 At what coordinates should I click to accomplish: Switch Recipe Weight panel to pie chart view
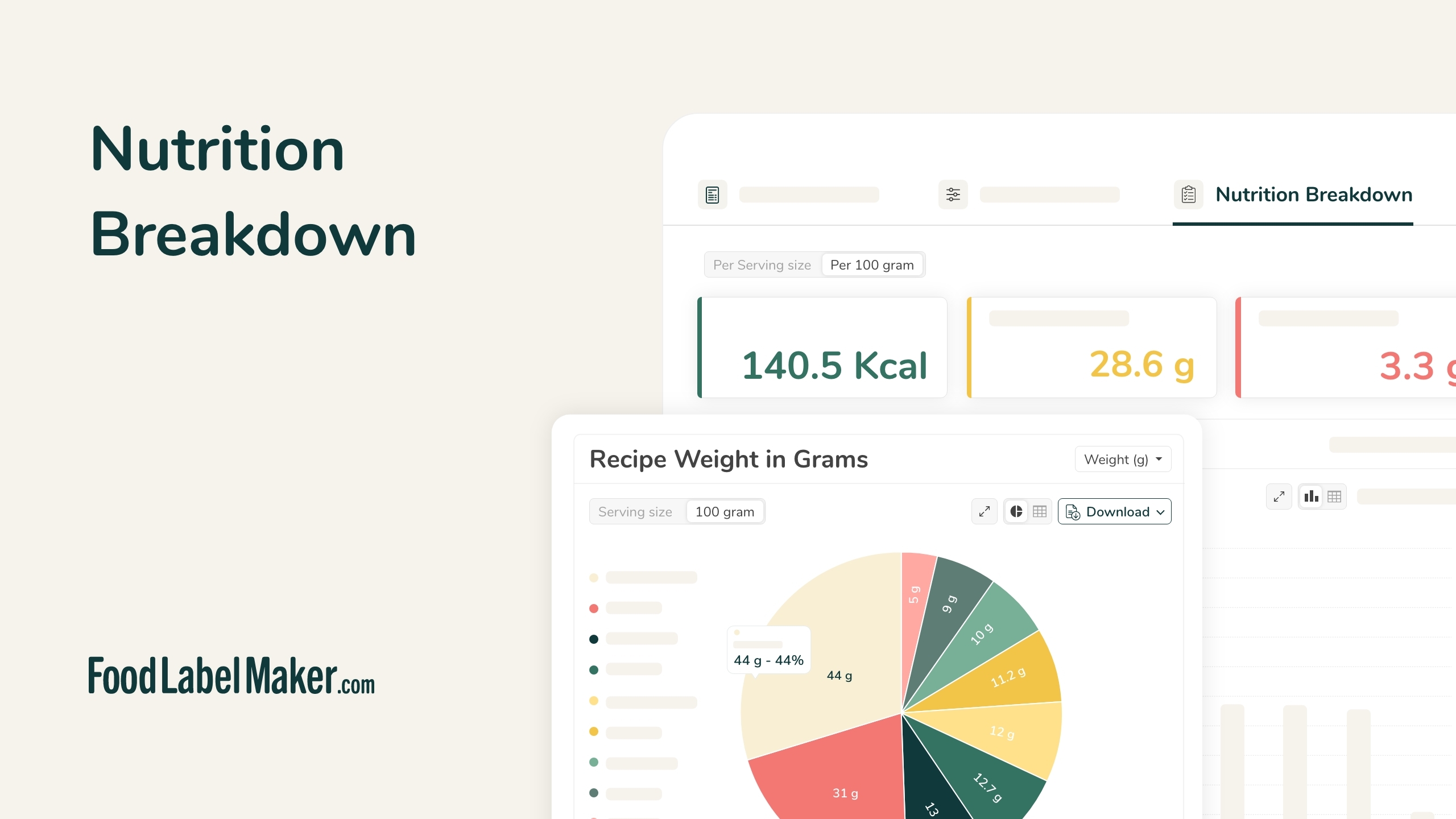click(x=1016, y=511)
